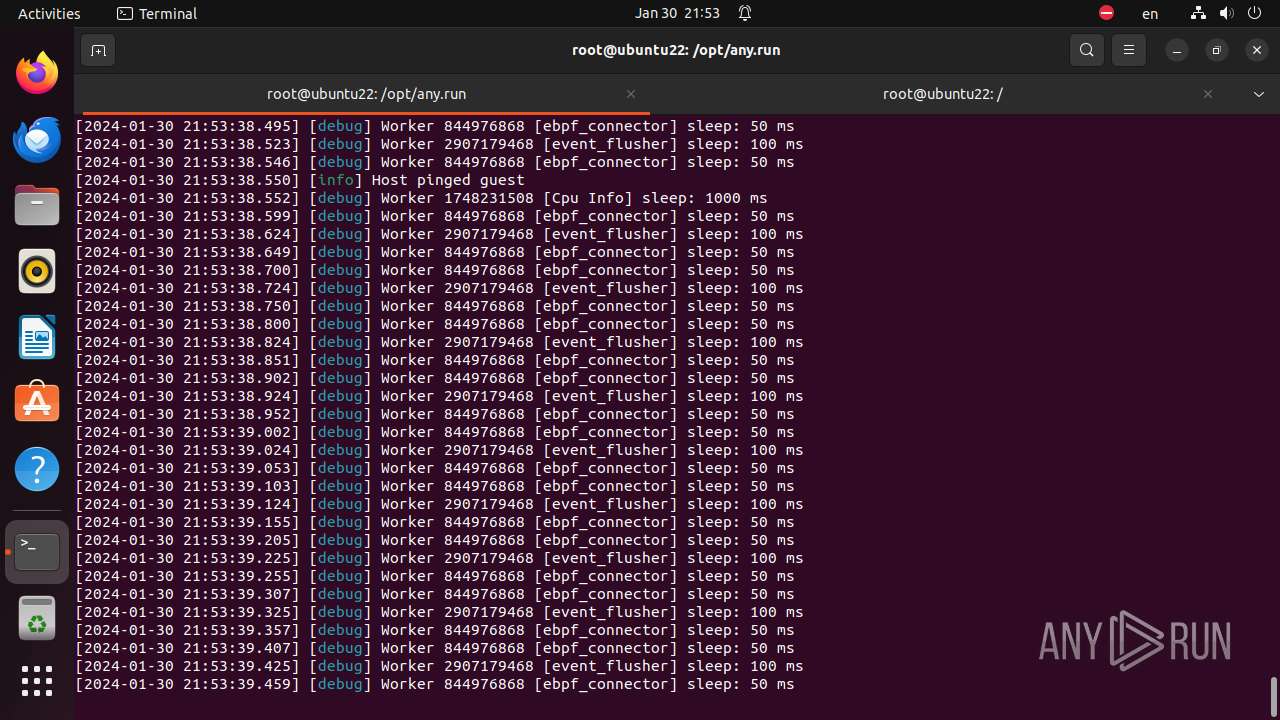This screenshot has height=720, width=1280.
Task: Click the '[Cpu Info] sleep: 1000 ms' line
Action: click(421, 198)
